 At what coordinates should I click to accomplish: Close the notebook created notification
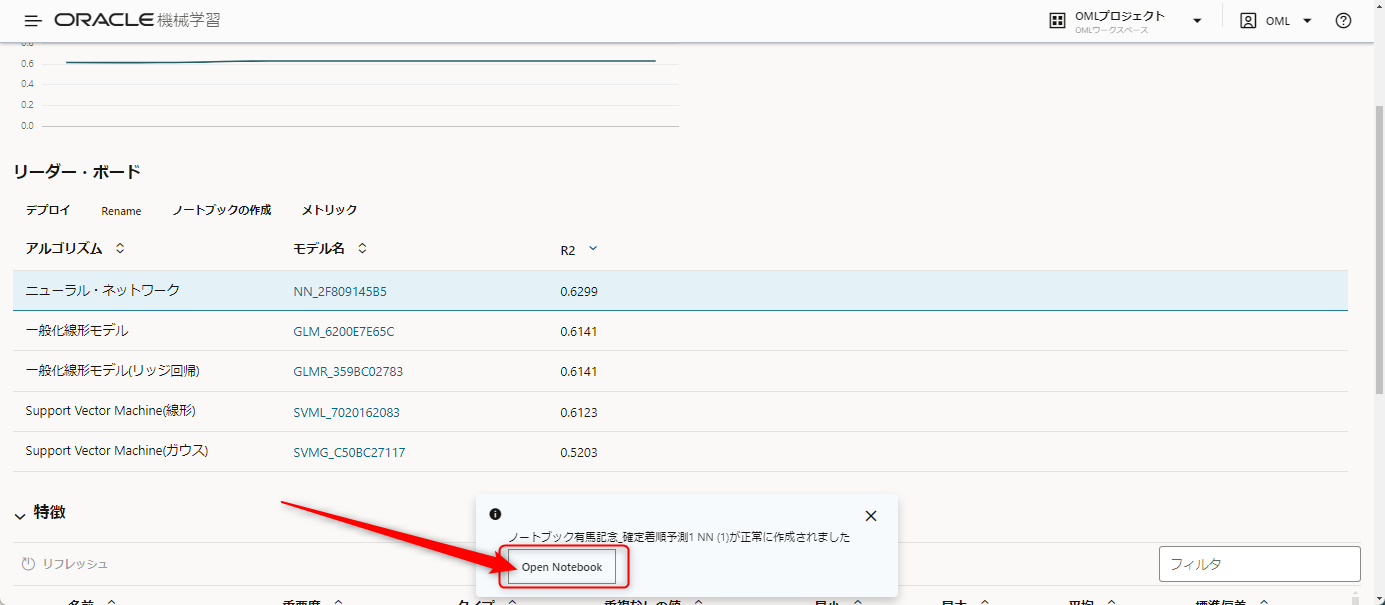tap(871, 516)
